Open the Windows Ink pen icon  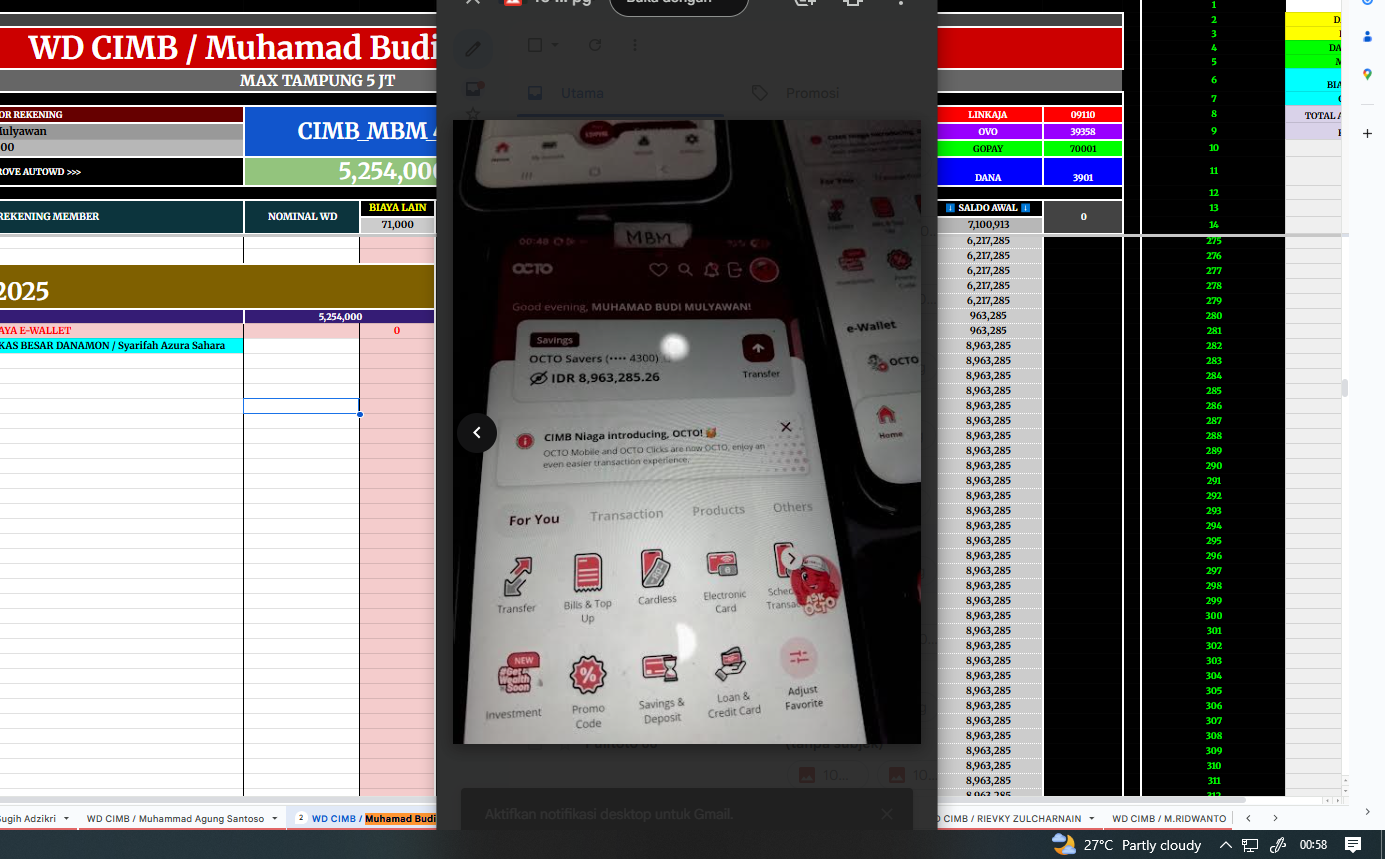click(1277, 845)
